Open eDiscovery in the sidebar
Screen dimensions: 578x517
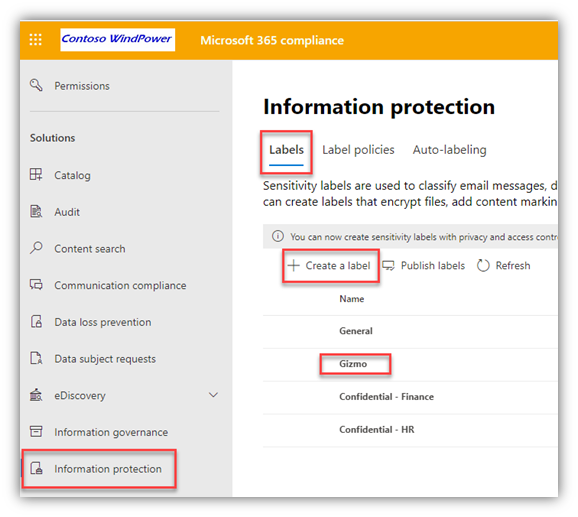[80, 395]
